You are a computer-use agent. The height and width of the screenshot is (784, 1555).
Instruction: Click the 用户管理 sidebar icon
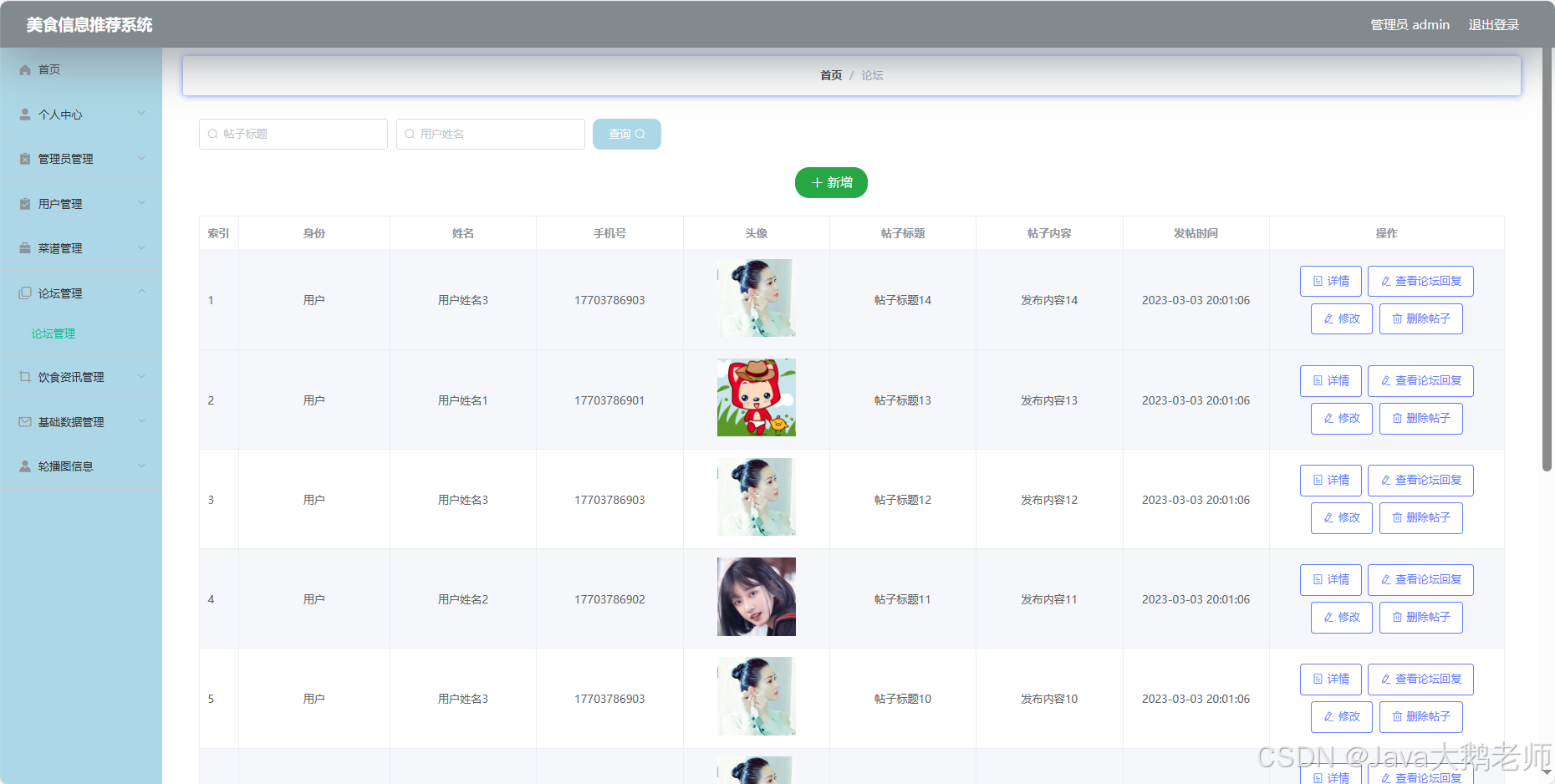24,203
